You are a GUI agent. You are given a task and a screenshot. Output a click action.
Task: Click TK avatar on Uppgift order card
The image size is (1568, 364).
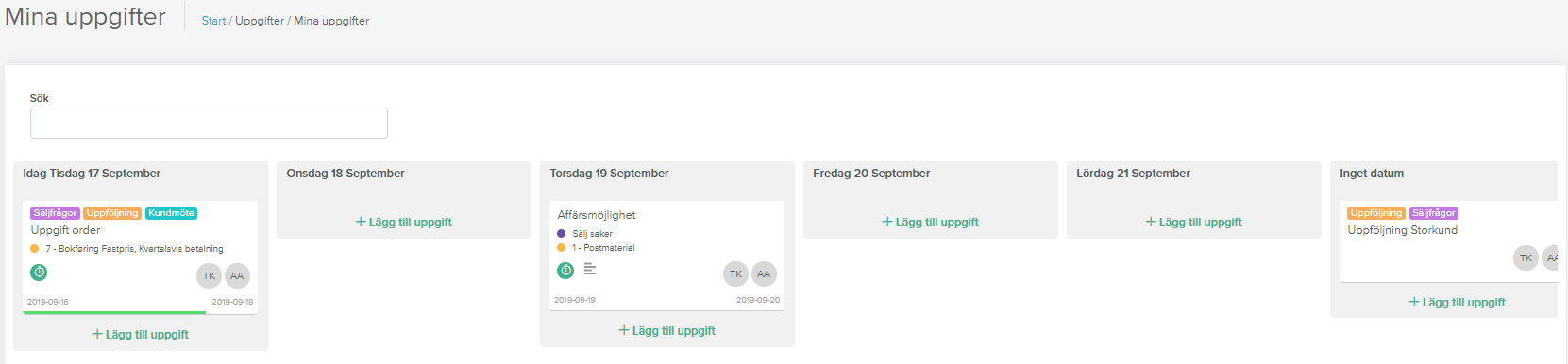coord(209,276)
